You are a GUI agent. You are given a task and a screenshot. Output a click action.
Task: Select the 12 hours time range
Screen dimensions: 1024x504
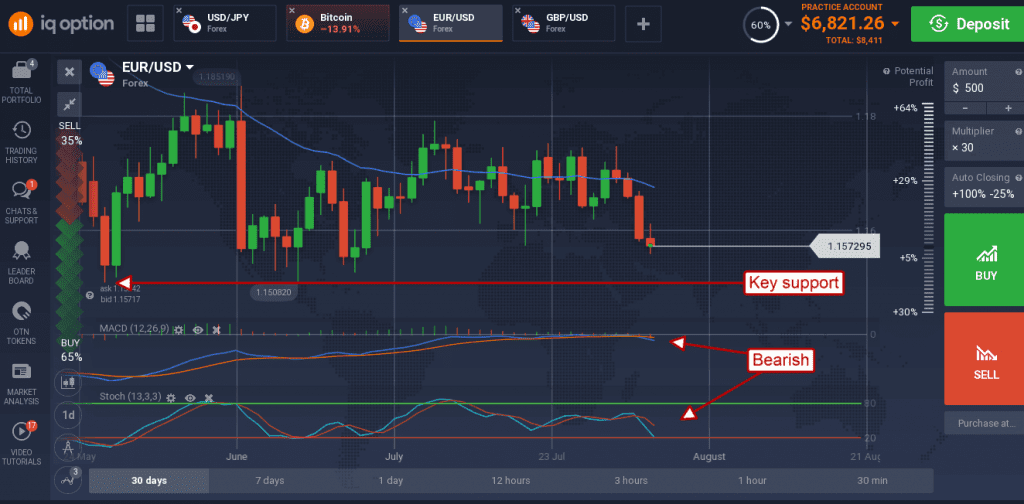(511, 480)
